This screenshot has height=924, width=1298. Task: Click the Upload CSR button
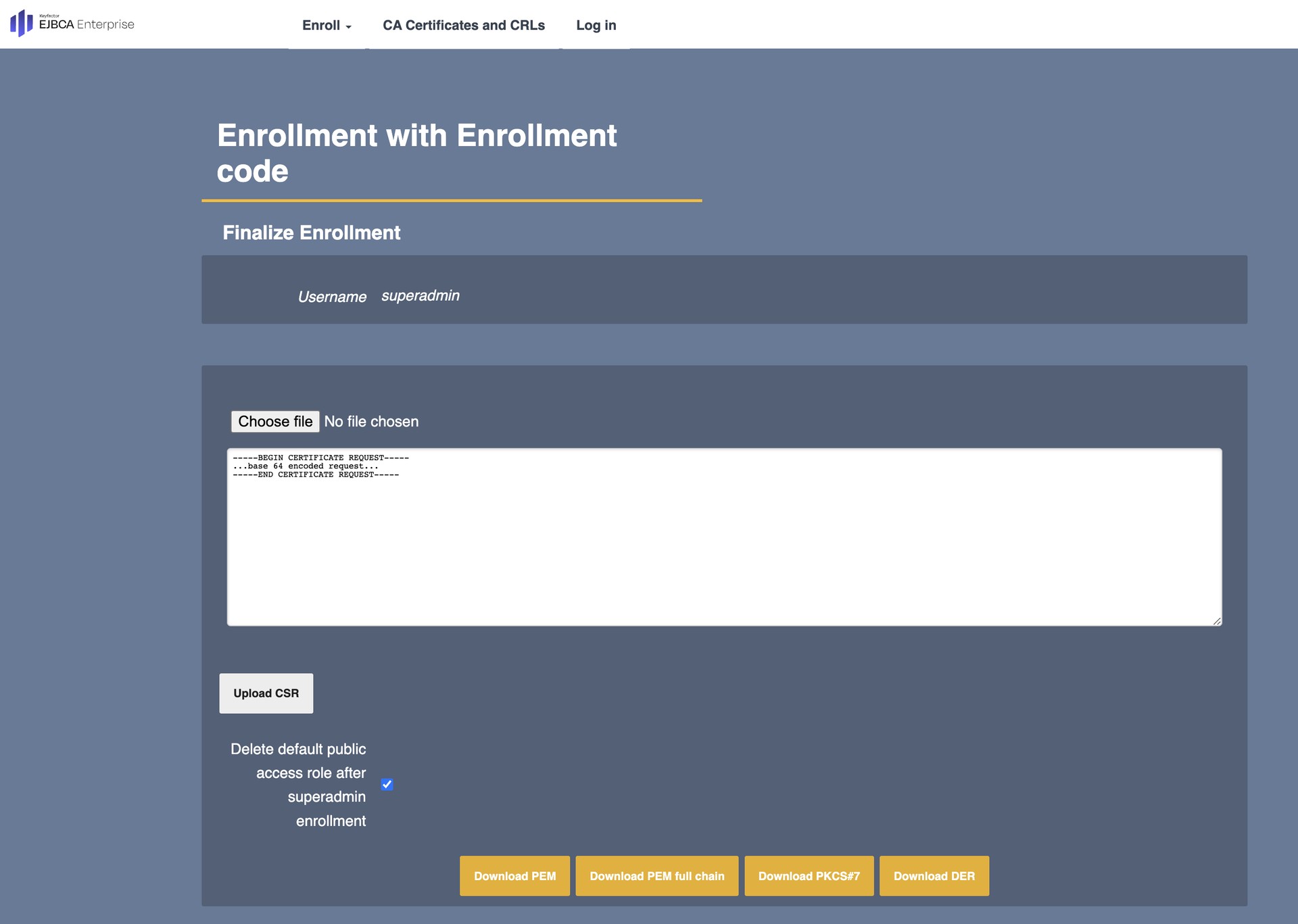pyautogui.click(x=266, y=694)
